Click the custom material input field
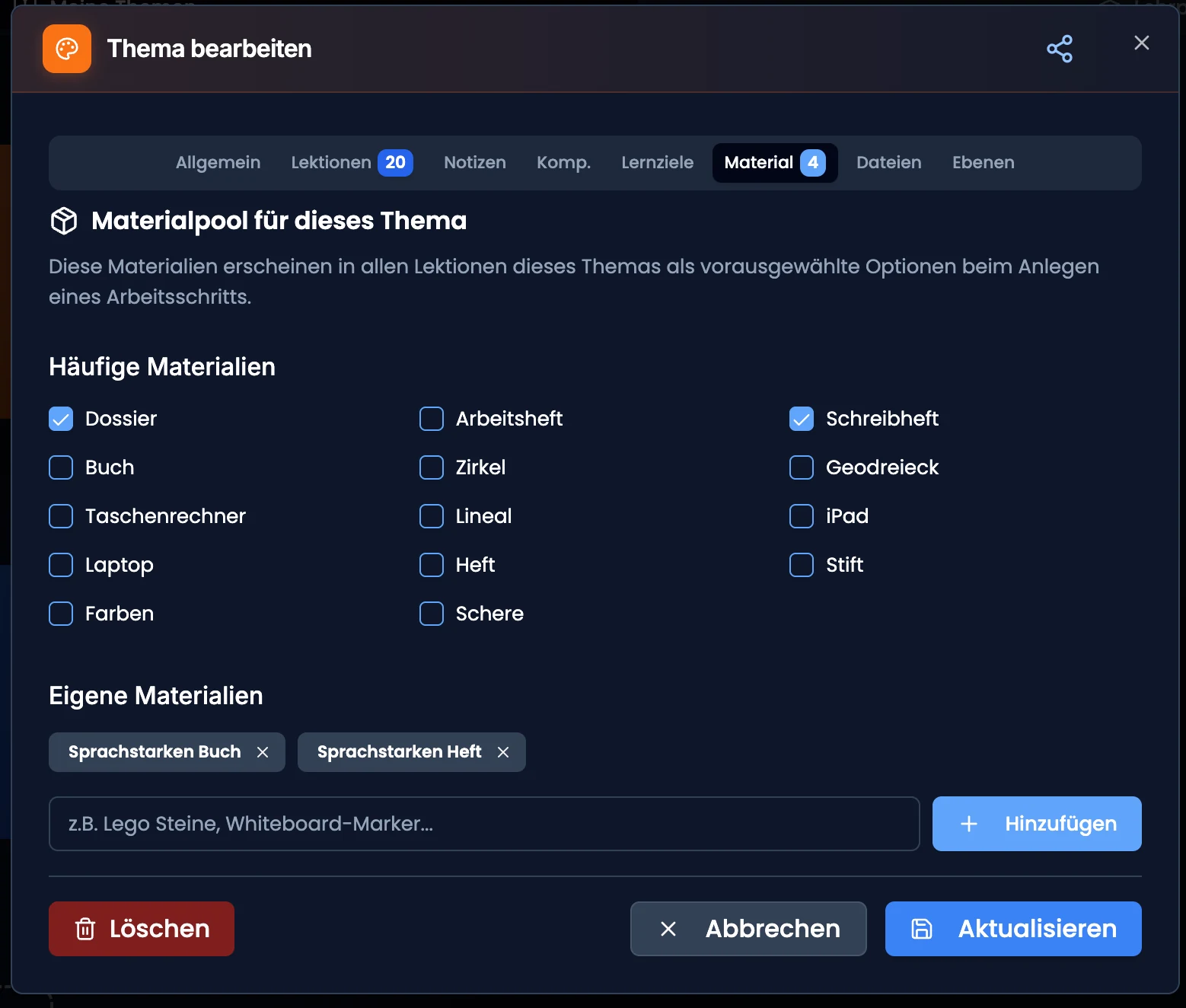 coord(484,824)
